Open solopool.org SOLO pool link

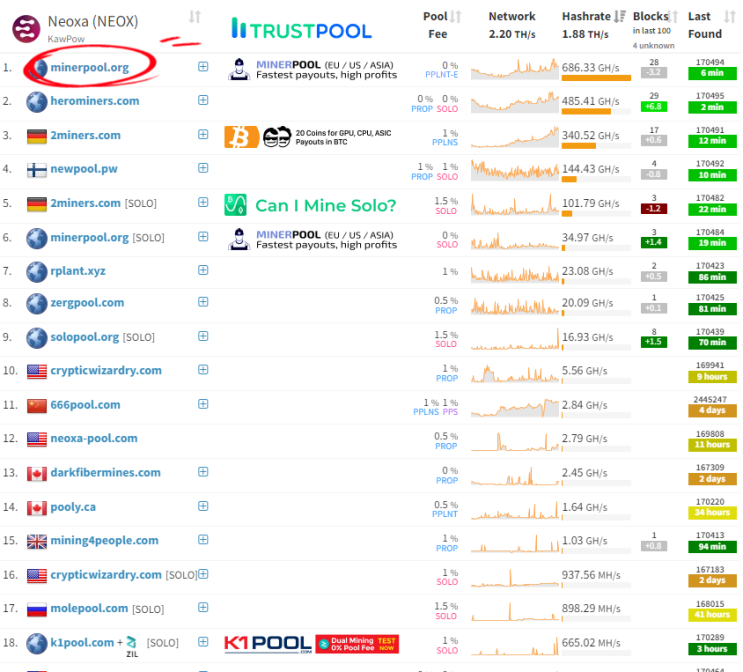[x=85, y=337]
